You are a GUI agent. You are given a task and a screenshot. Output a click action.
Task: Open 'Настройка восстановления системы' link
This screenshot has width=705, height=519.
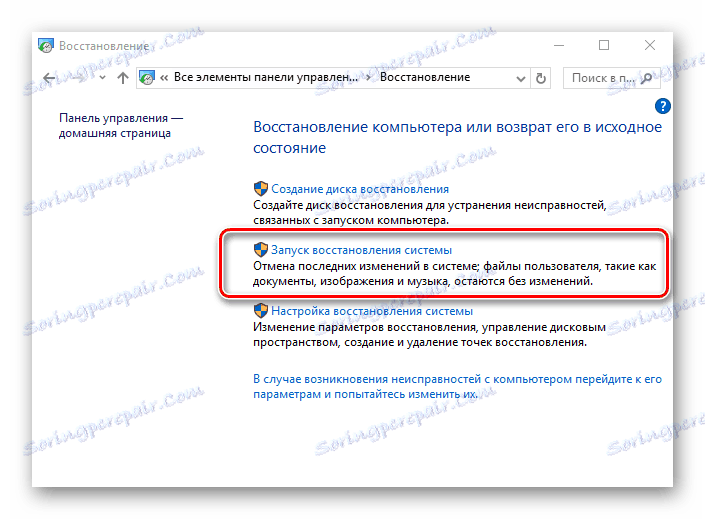372,311
